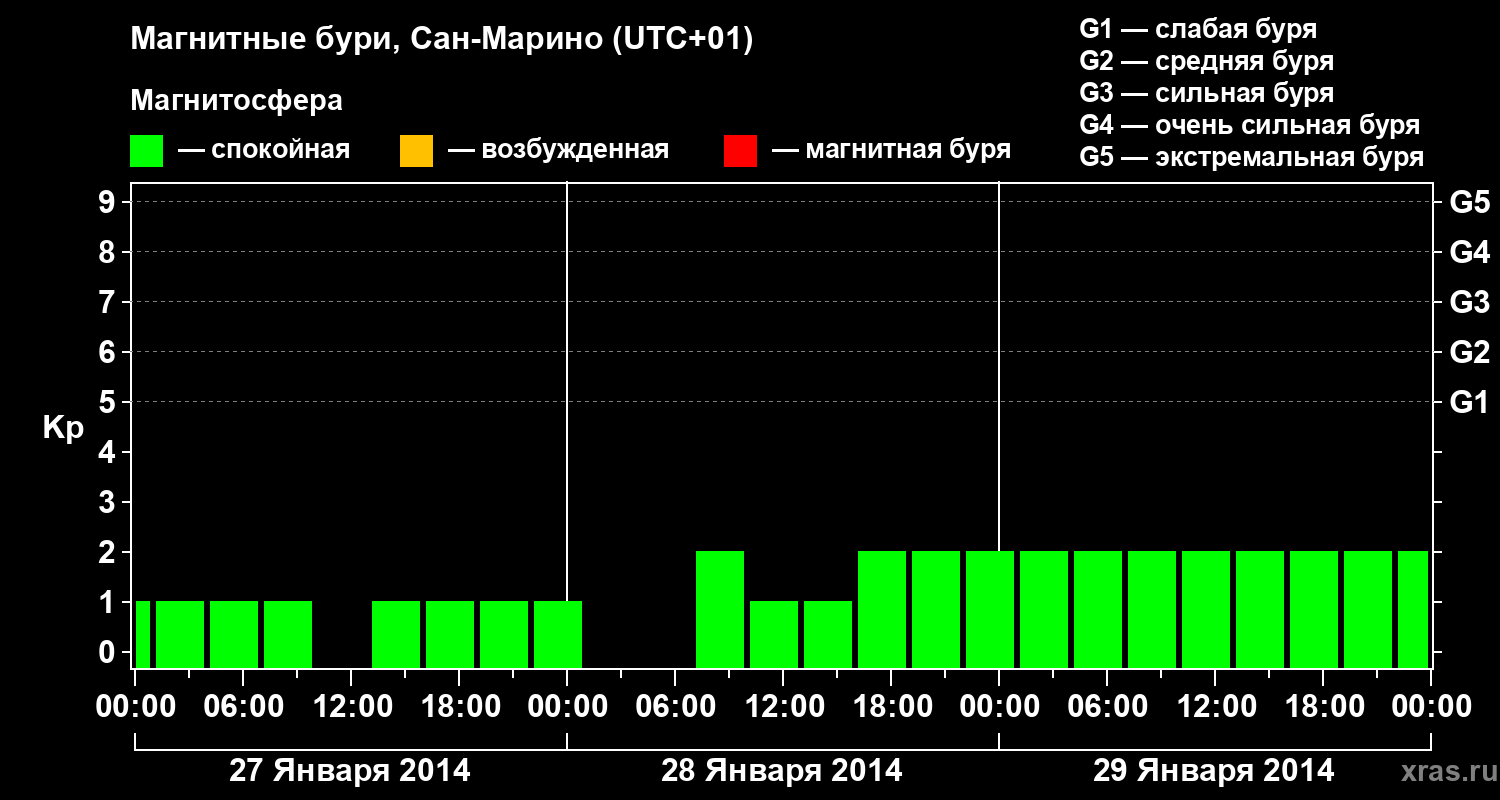Click the right-axis label G2
Screen dimensions: 1500x800
(x=1469, y=352)
